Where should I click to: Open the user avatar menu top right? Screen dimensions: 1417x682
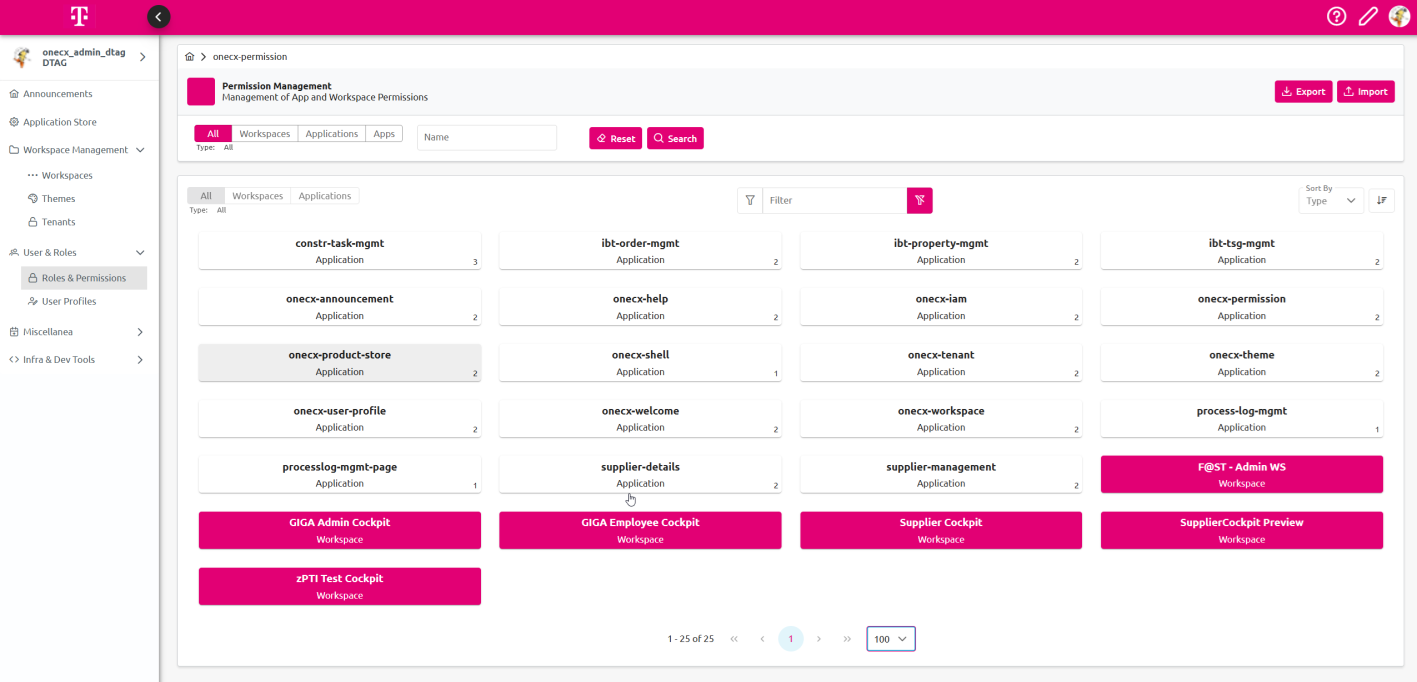pos(1399,16)
